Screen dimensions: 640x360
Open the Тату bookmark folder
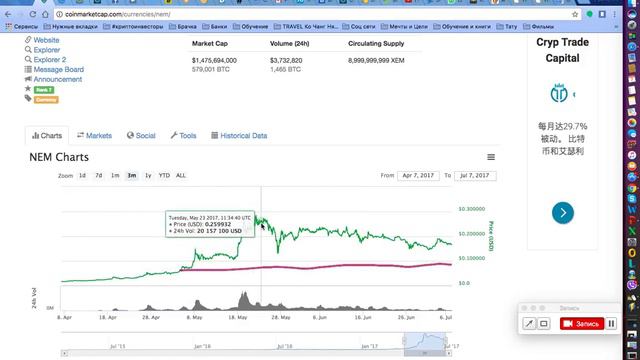pyautogui.click(x=507, y=27)
